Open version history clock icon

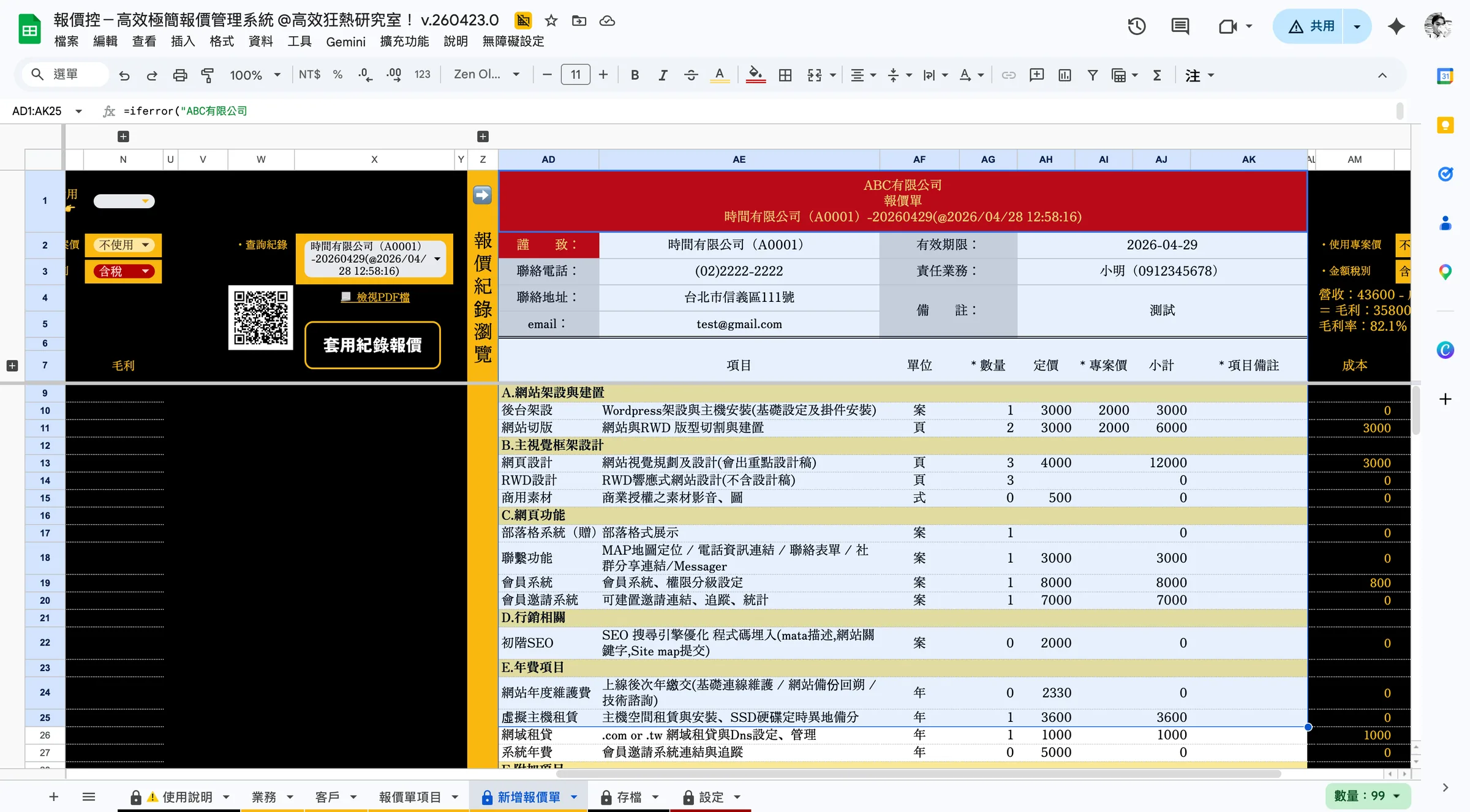[1137, 26]
